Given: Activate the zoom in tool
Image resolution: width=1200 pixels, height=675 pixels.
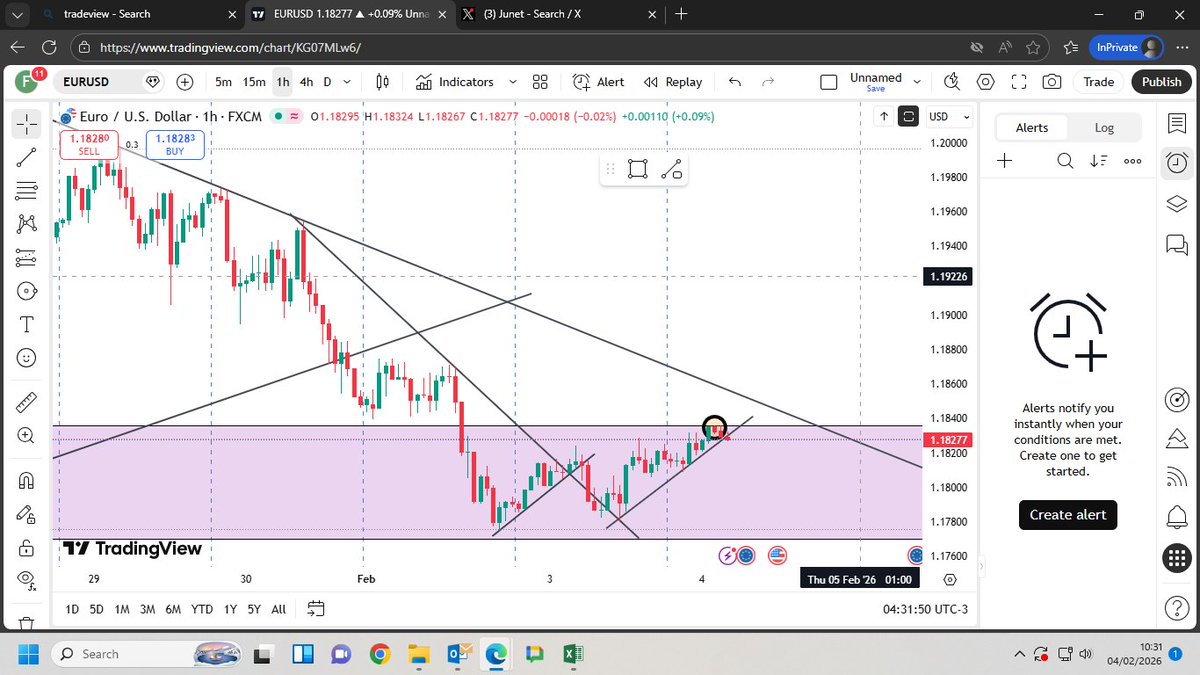Looking at the screenshot, I should 27,436.
